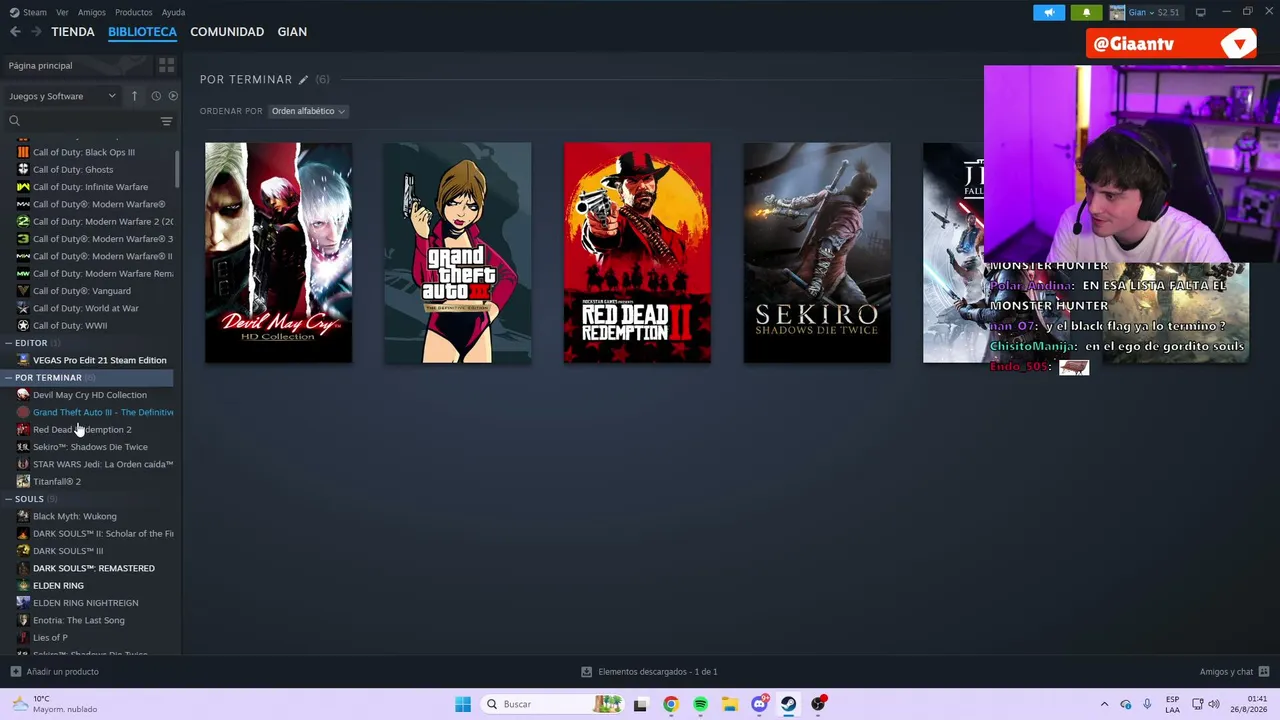Open advanced library filter options icon
Image resolution: width=1280 pixels, height=720 pixels.
coord(166,121)
